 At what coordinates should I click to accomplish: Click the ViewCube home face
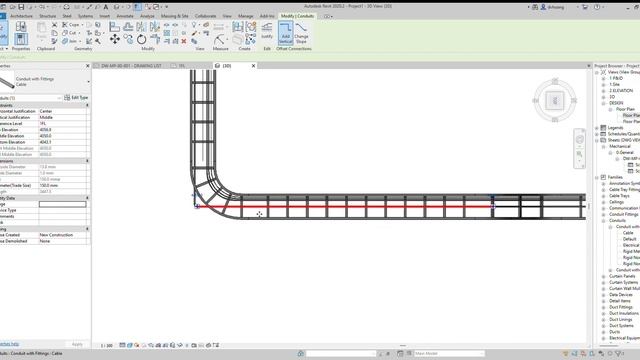tap(554, 100)
